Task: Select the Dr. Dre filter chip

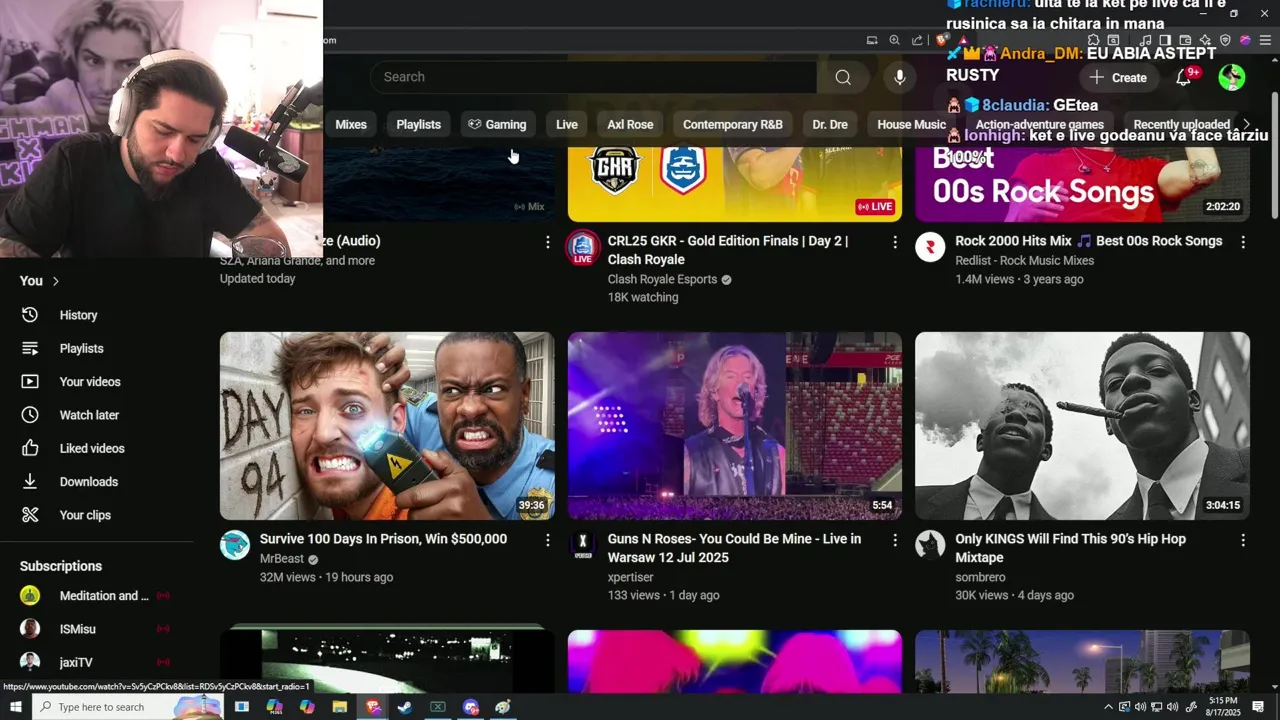Action: 830,125
